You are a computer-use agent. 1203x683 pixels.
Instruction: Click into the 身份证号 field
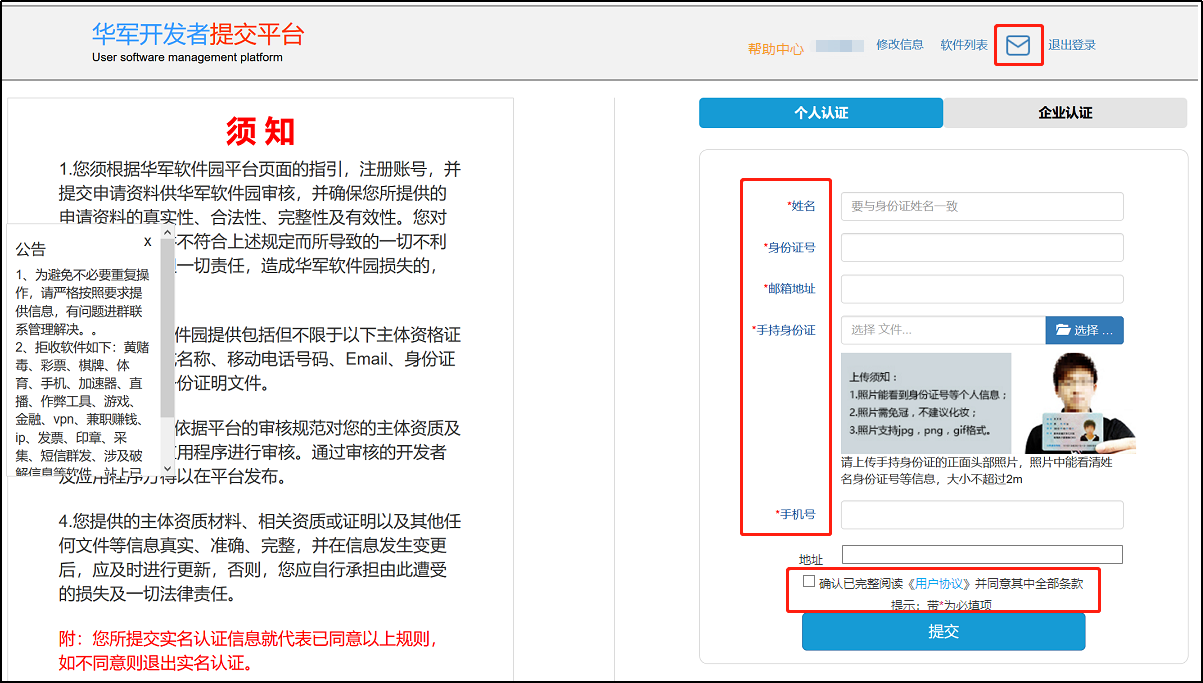coord(981,247)
